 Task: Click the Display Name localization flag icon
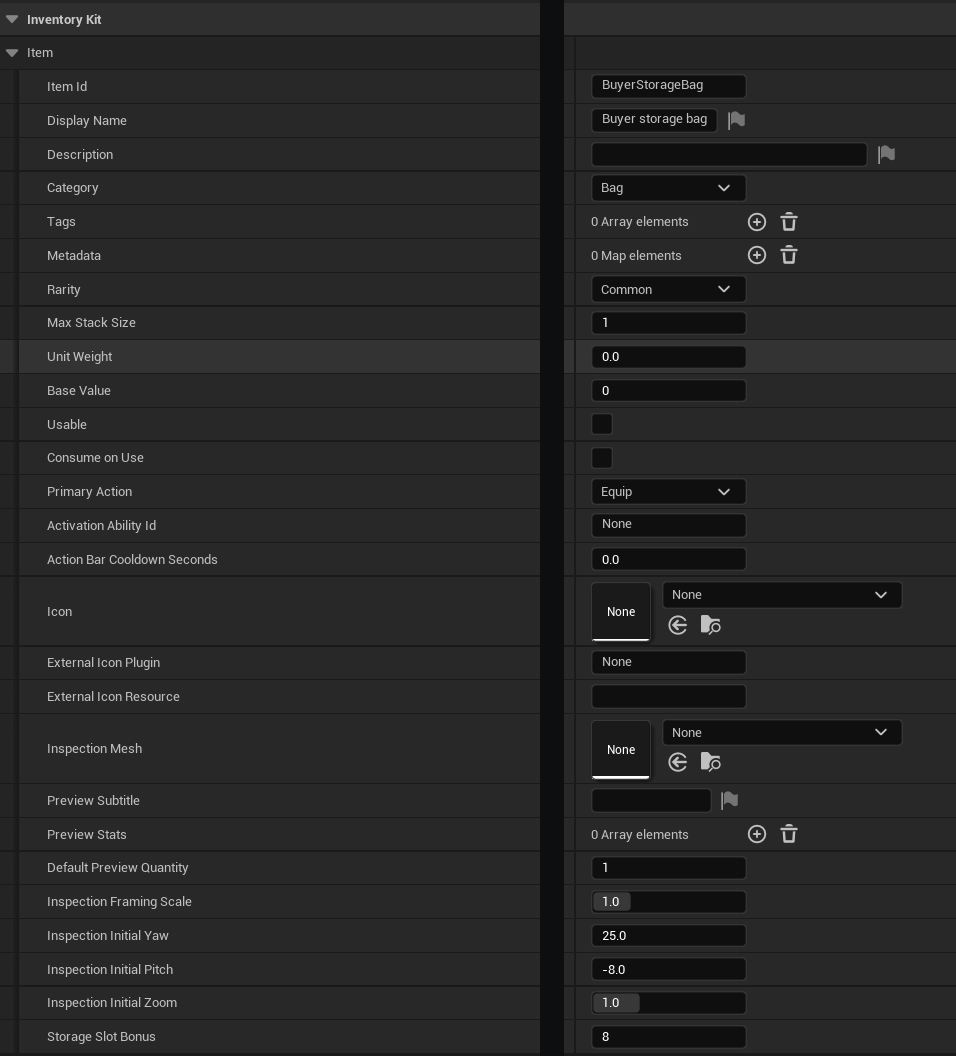737,120
